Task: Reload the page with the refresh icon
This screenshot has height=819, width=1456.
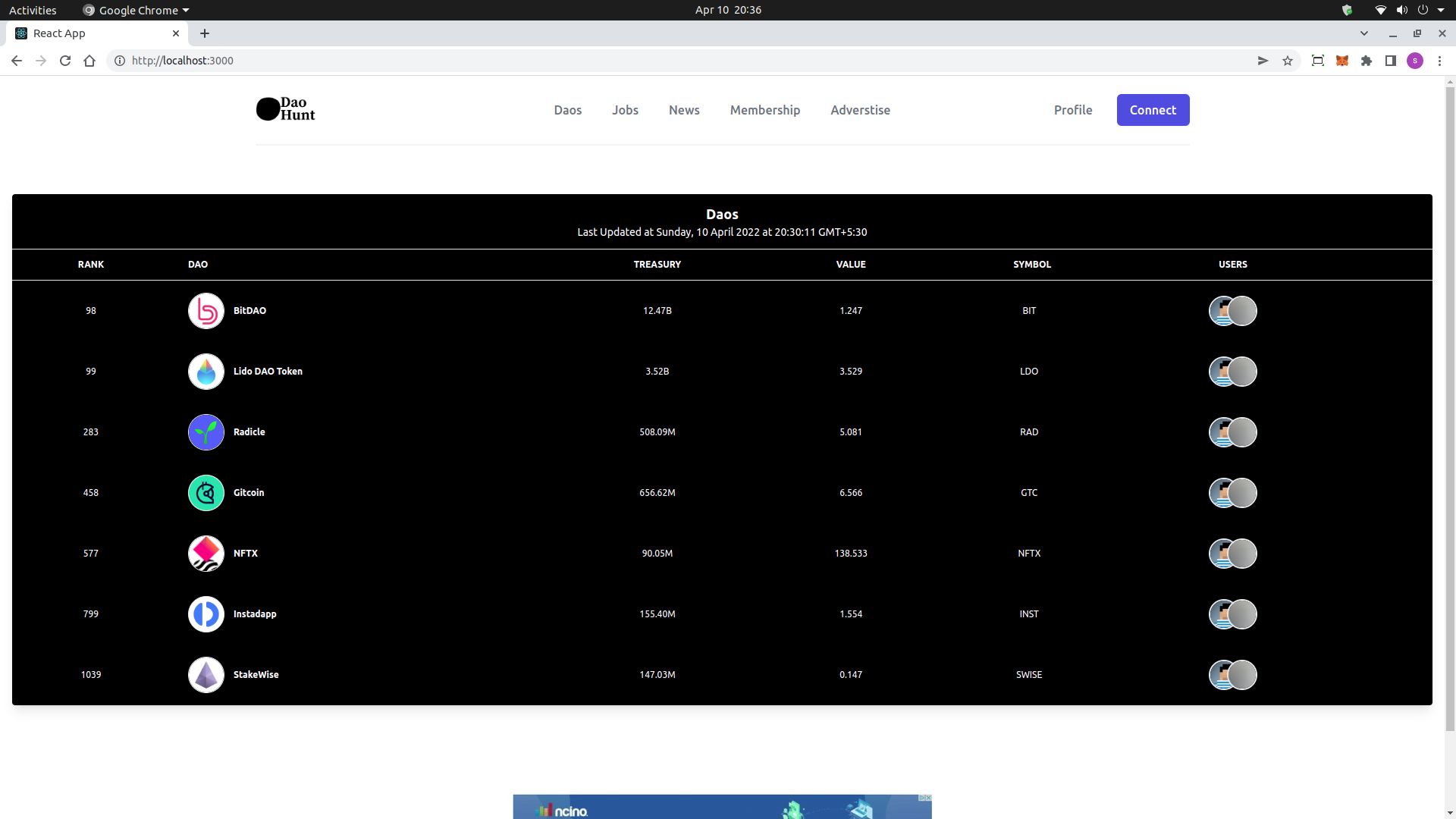Action: pyautogui.click(x=65, y=61)
